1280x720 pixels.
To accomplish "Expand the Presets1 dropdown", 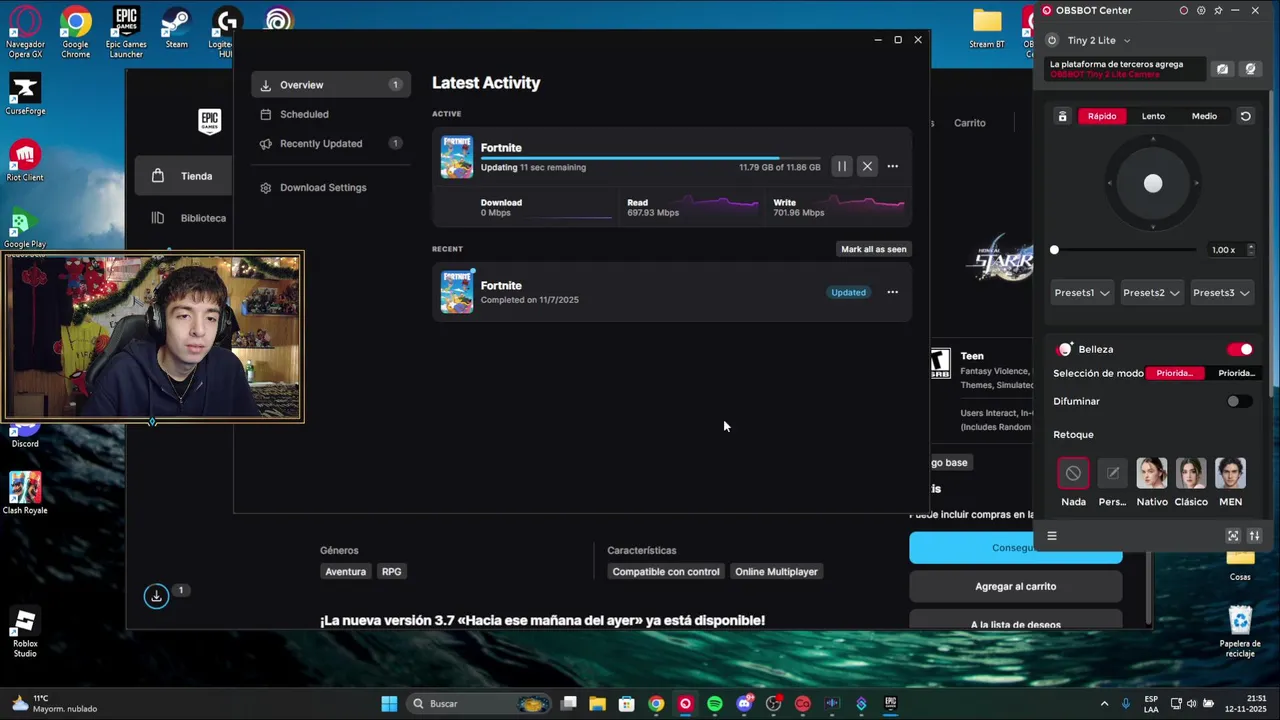I will (x=1082, y=293).
